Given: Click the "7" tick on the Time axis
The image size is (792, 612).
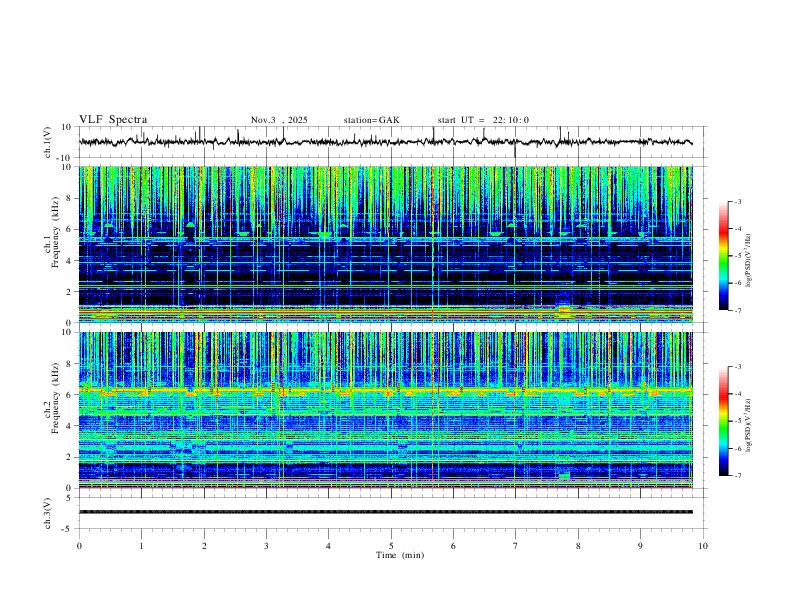Looking at the screenshot, I should 516,546.
